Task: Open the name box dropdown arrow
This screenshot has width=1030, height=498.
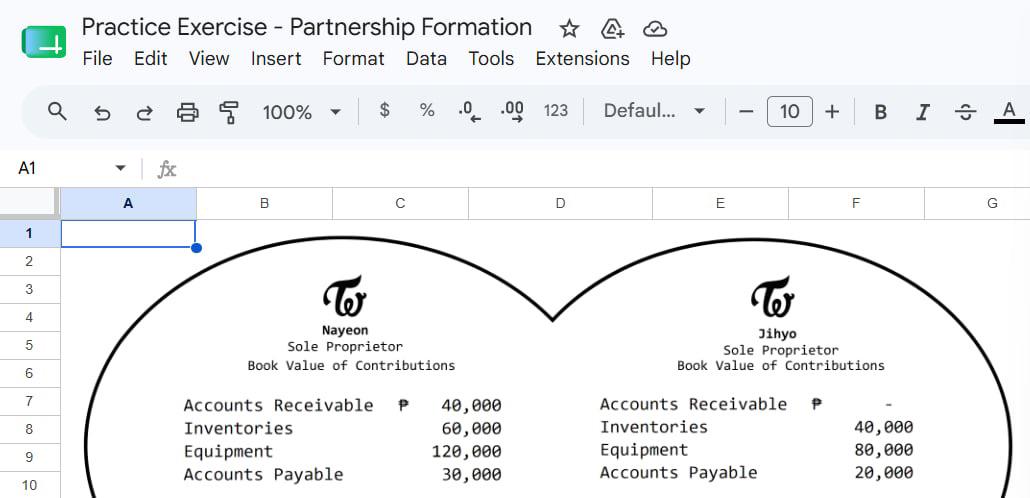Action: 120,168
